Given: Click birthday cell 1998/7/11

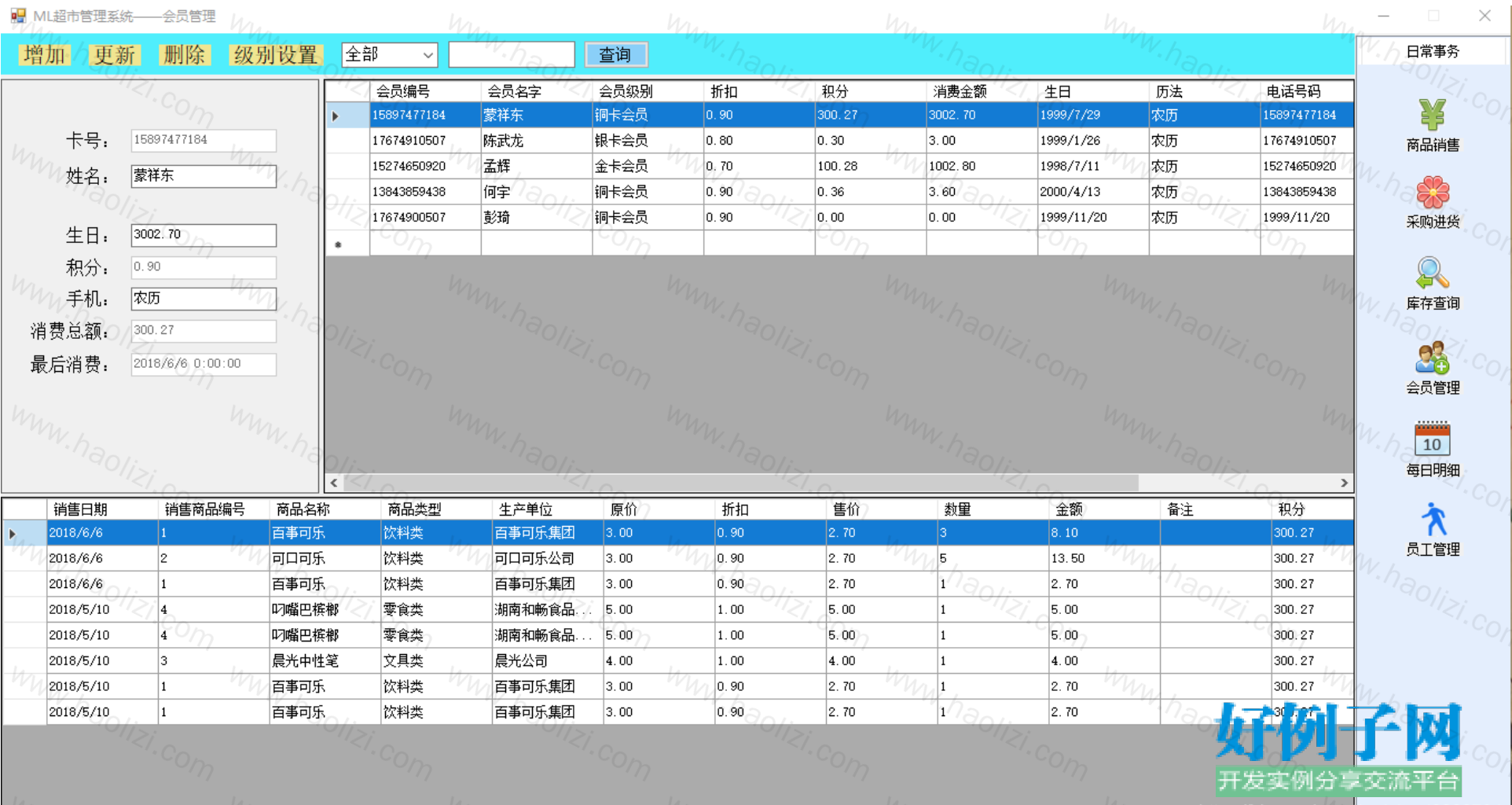Looking at the screenshot, I should tap(1094, 167).
